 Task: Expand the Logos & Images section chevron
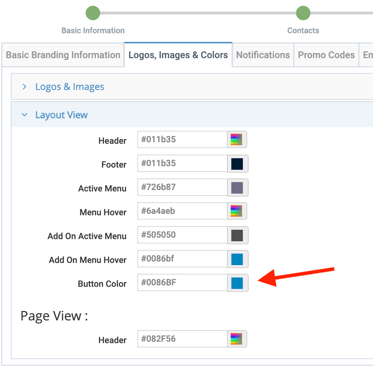[24, 87]
